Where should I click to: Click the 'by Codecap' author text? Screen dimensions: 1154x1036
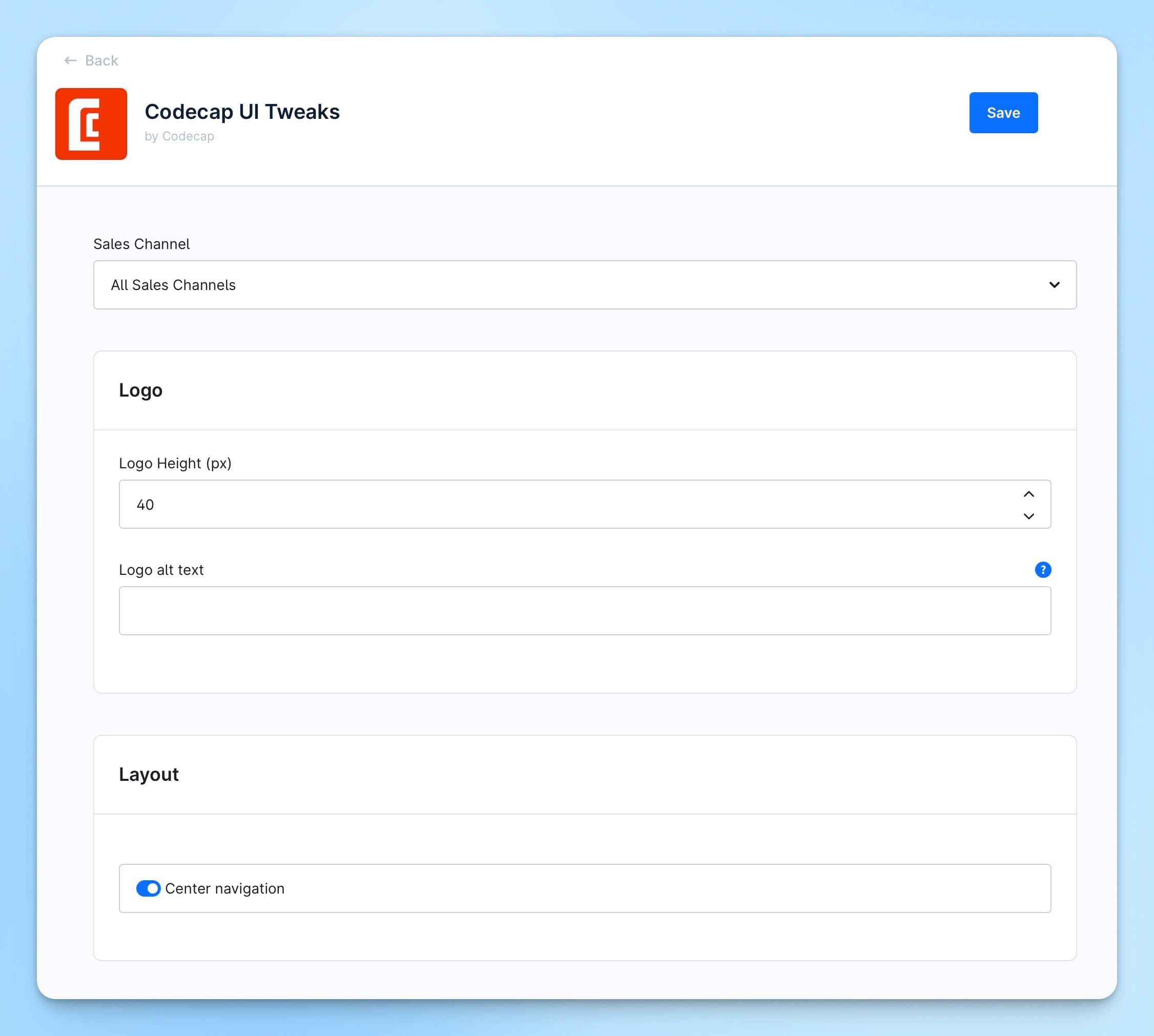179,136
